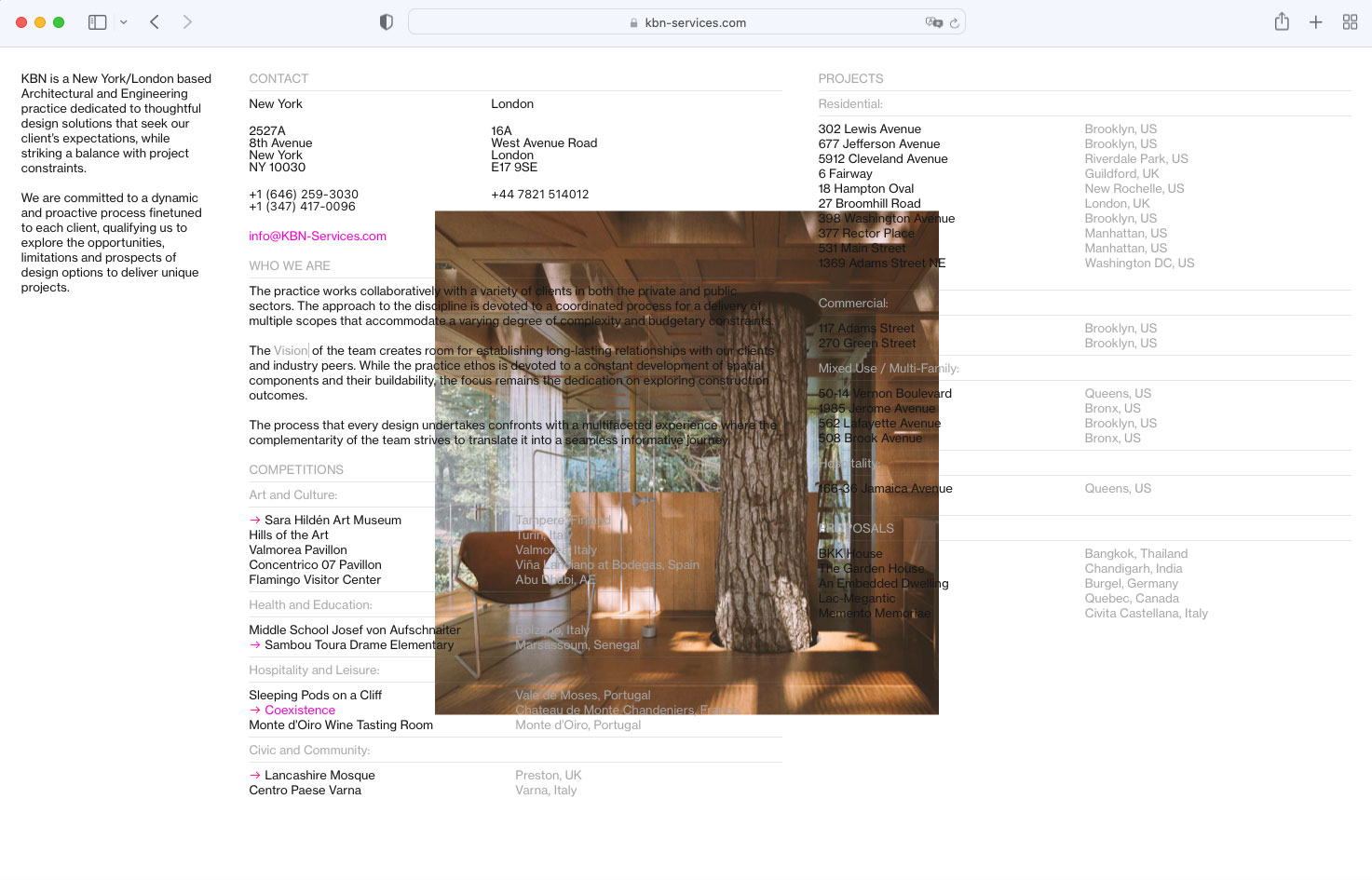Select Concentrico 07 Pavillon entry
Image resolution: width=1372 pixels, height=880 pixels.
point(315,565)
